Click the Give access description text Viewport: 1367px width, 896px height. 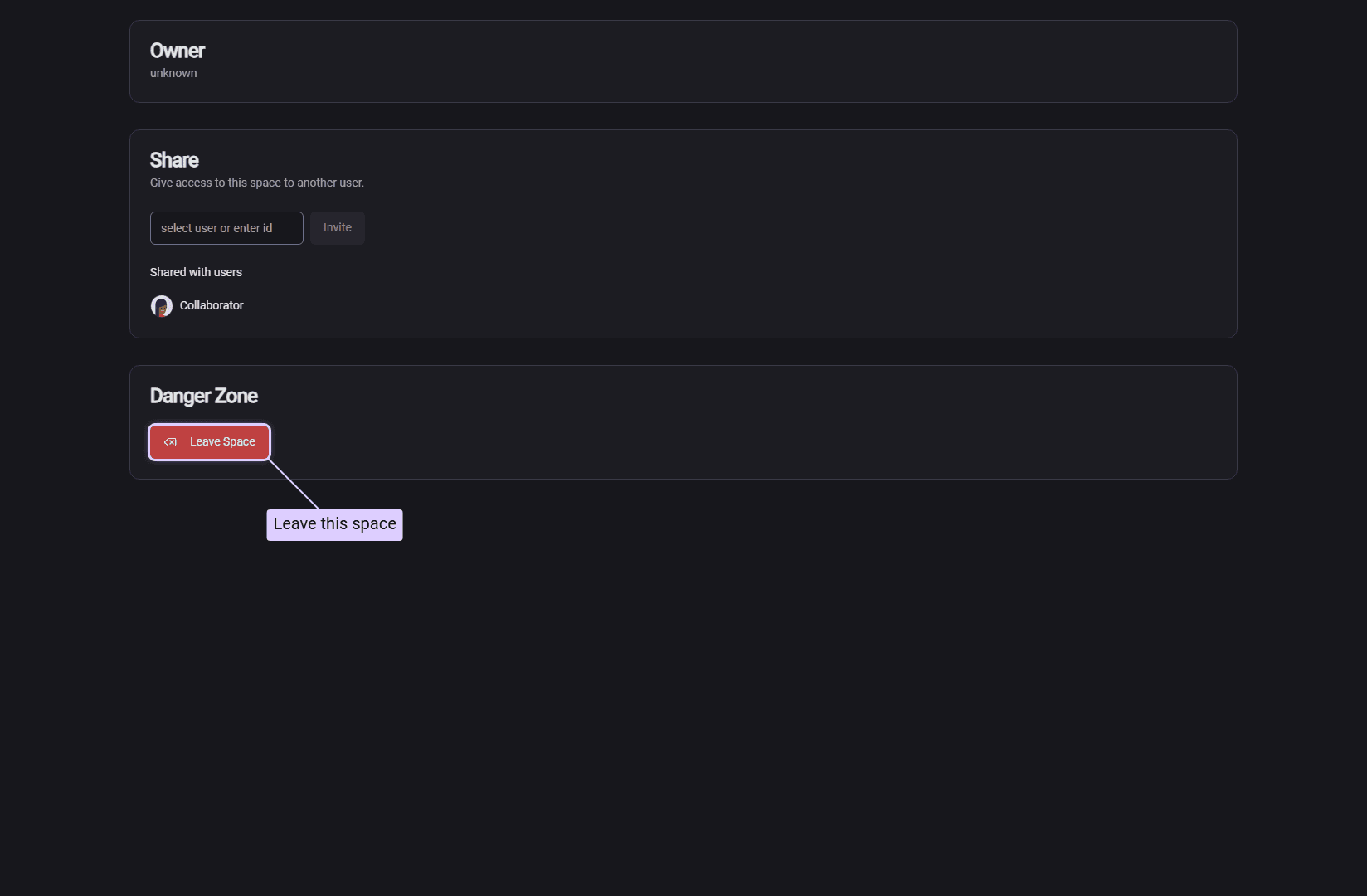(256, 183)
